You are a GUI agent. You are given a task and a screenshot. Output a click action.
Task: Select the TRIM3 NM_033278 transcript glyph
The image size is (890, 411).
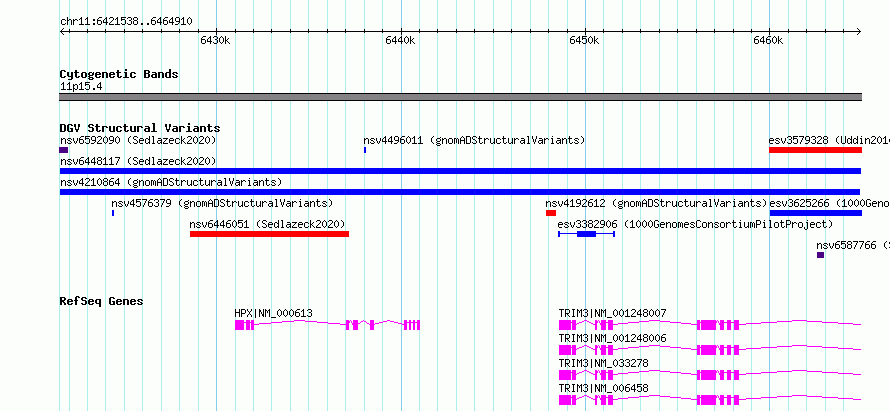(710, 375)
